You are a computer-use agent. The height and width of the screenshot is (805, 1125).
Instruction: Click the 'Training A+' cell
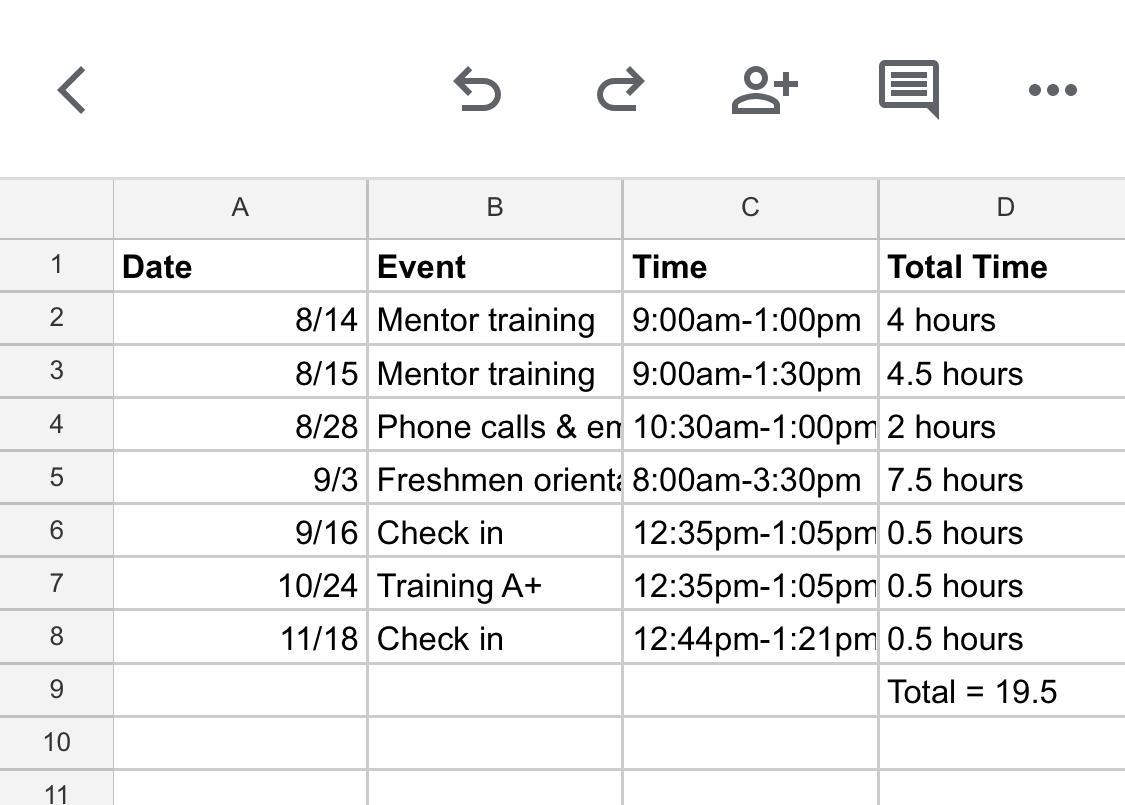click(x=494, y=585)
